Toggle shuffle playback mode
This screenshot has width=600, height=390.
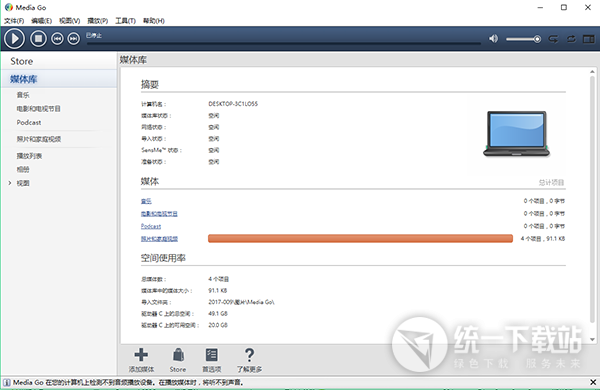[553, 39]
